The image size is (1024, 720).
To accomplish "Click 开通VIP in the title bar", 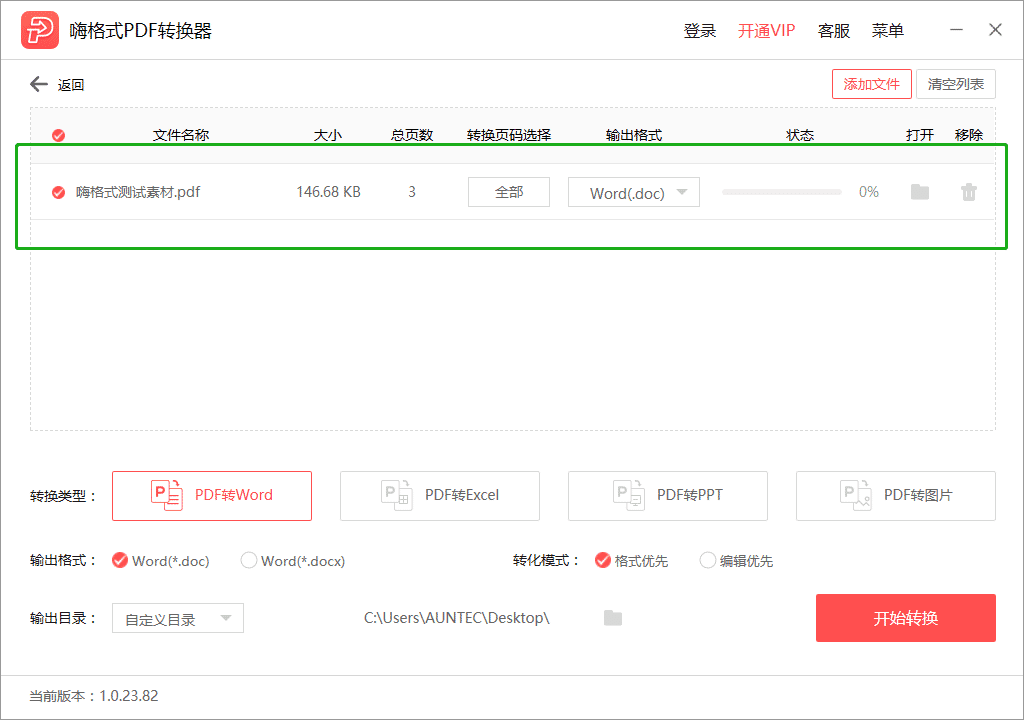I will point(766,31).
